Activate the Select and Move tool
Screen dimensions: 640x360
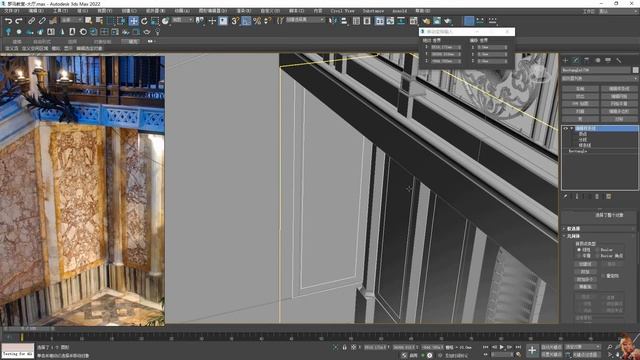pos(133,20)
